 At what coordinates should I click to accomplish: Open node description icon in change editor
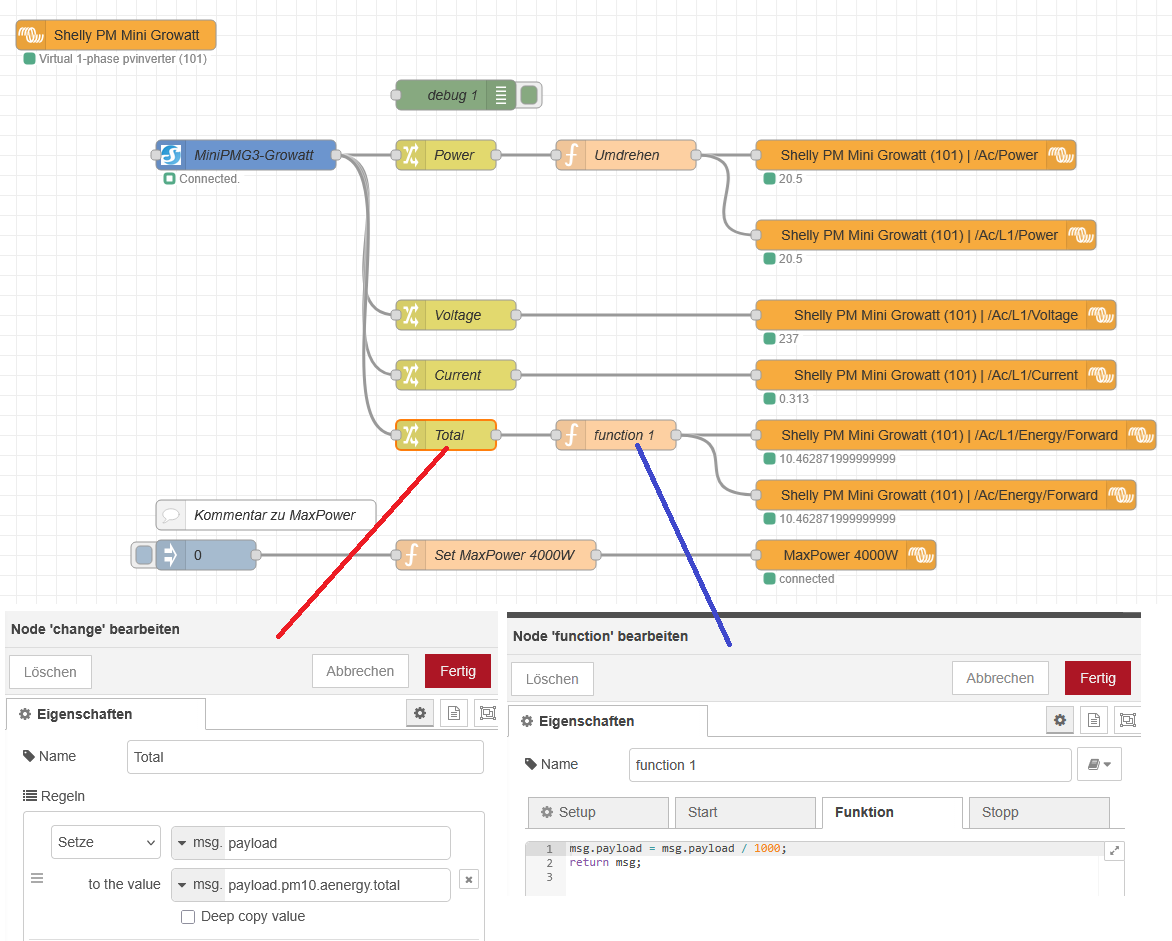454,713
